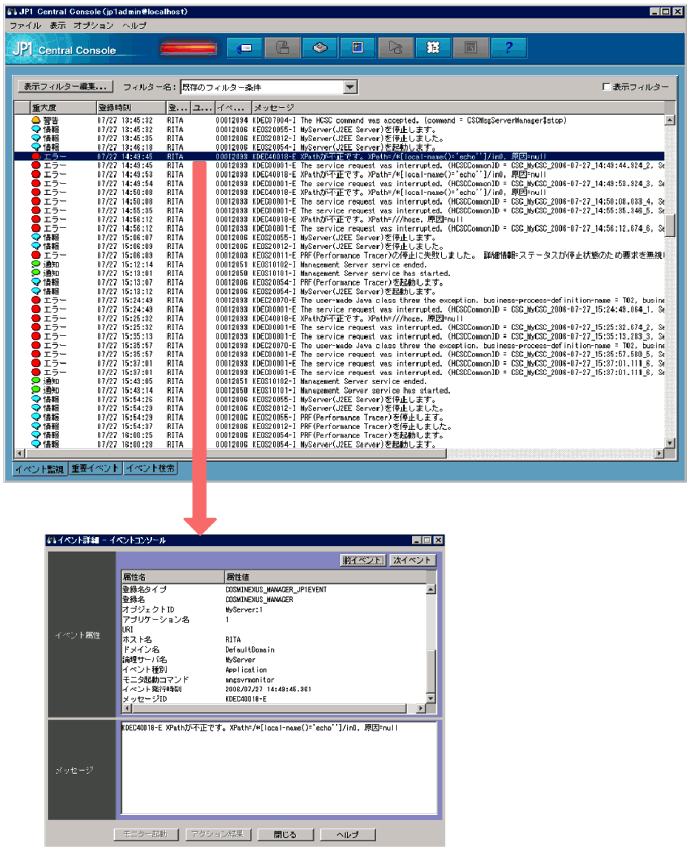Open the フィルター名 dropdown arrow

pyautogui.click(x=350, y=87)
